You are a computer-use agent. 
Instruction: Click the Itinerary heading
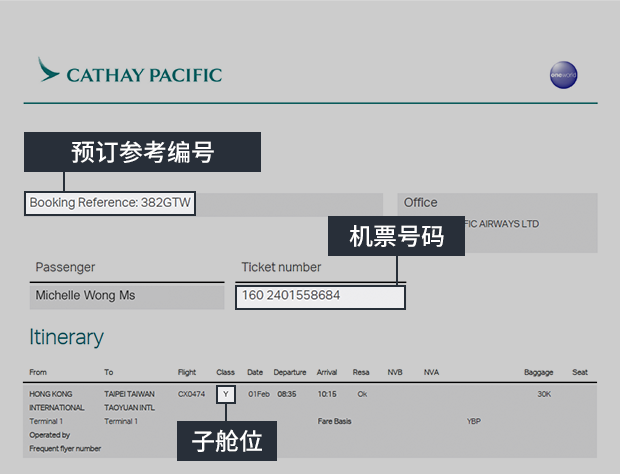pos(66,337)
